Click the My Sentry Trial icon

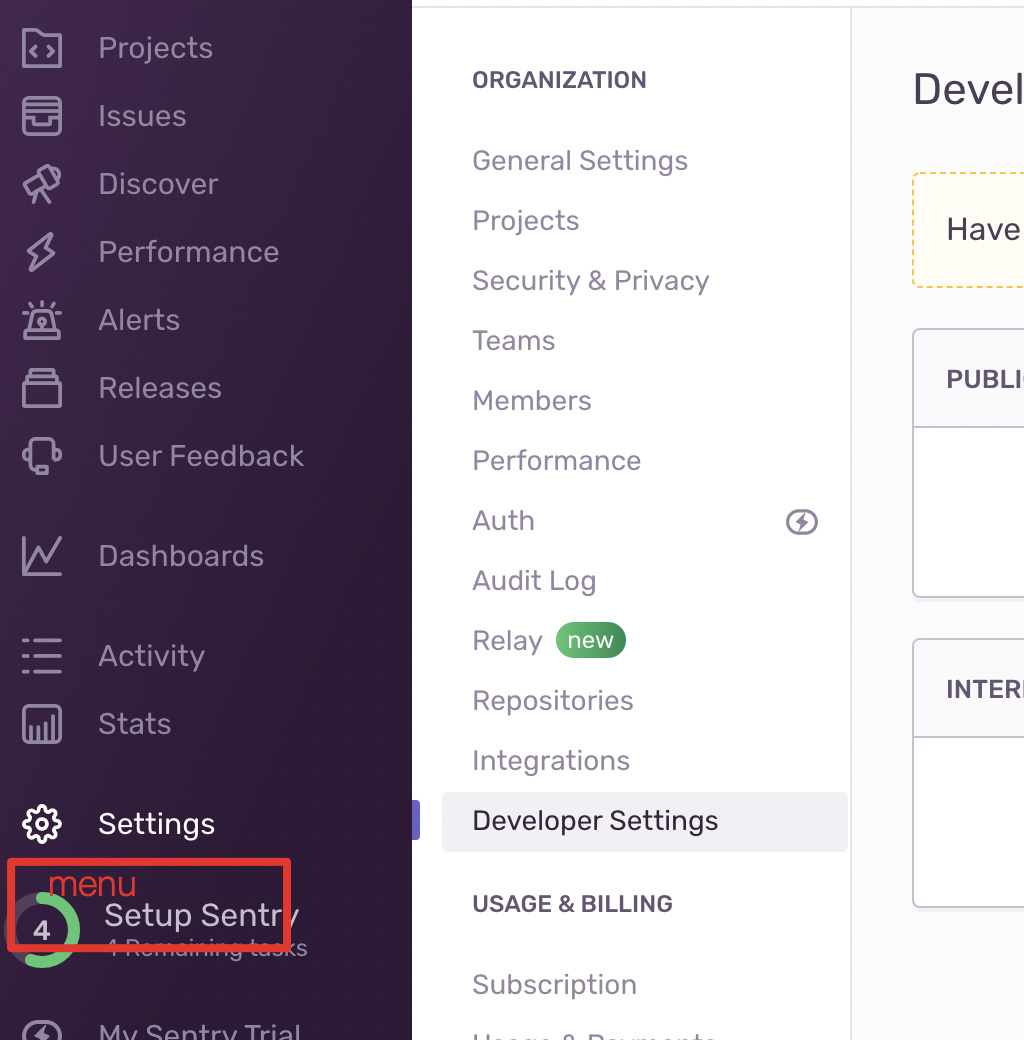coord(42,1030)
